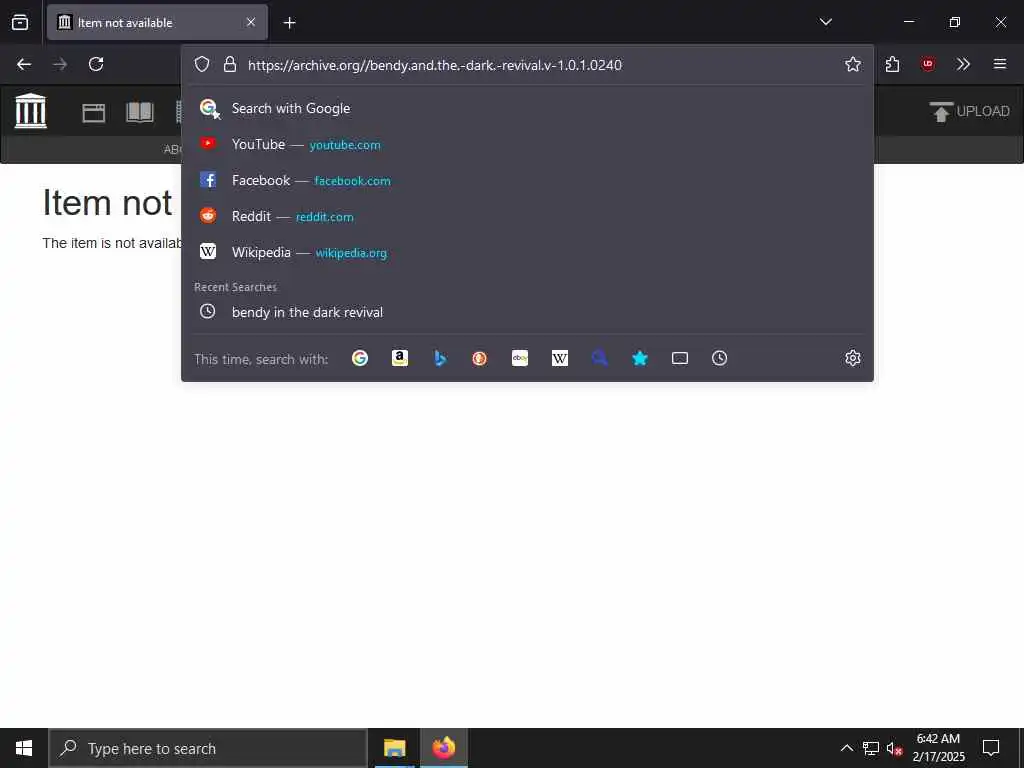Choose the Facebook suggestion
This screenshot has width=1024, height=768.
[527, 180]
